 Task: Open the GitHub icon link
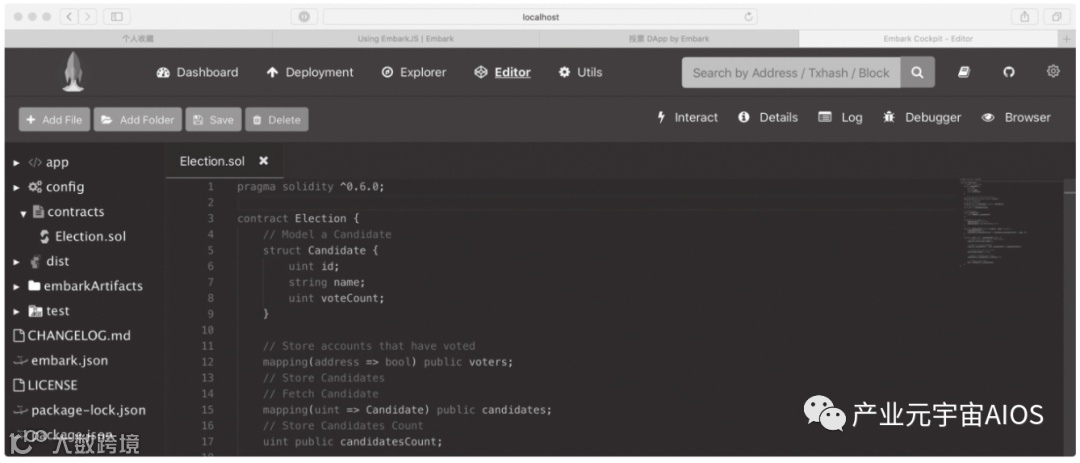coord(1009,72)
